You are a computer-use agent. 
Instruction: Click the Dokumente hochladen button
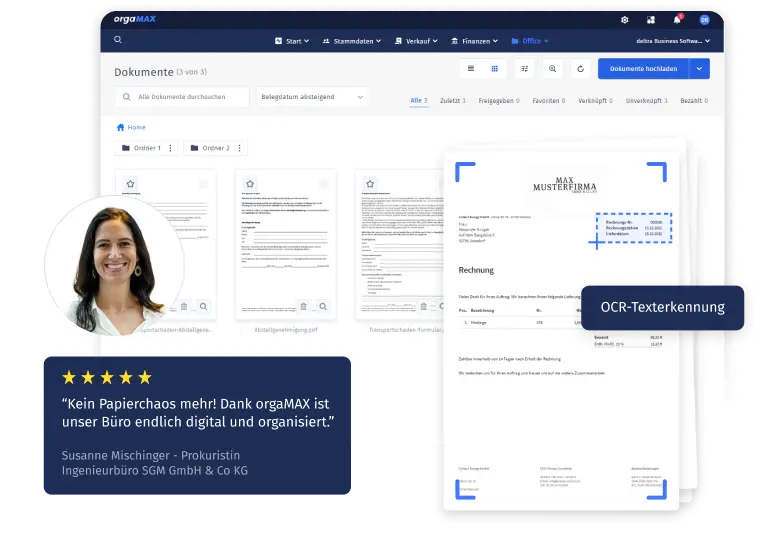(644, 69)
